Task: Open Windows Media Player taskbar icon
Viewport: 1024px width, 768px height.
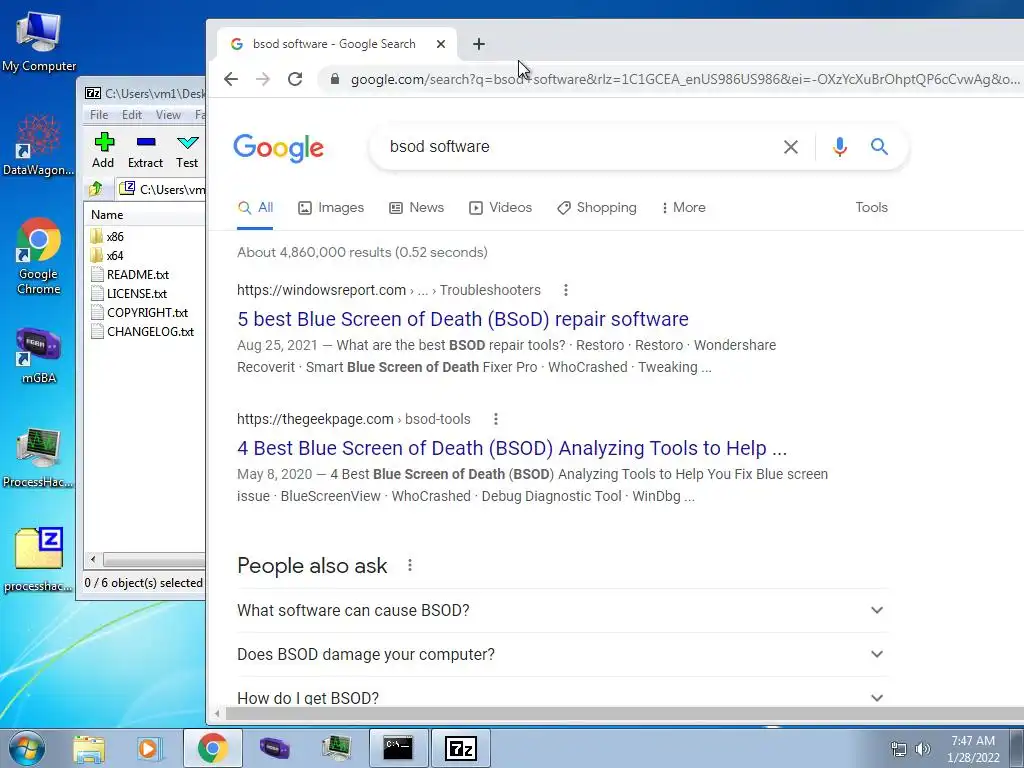Action: coord(148,748)
